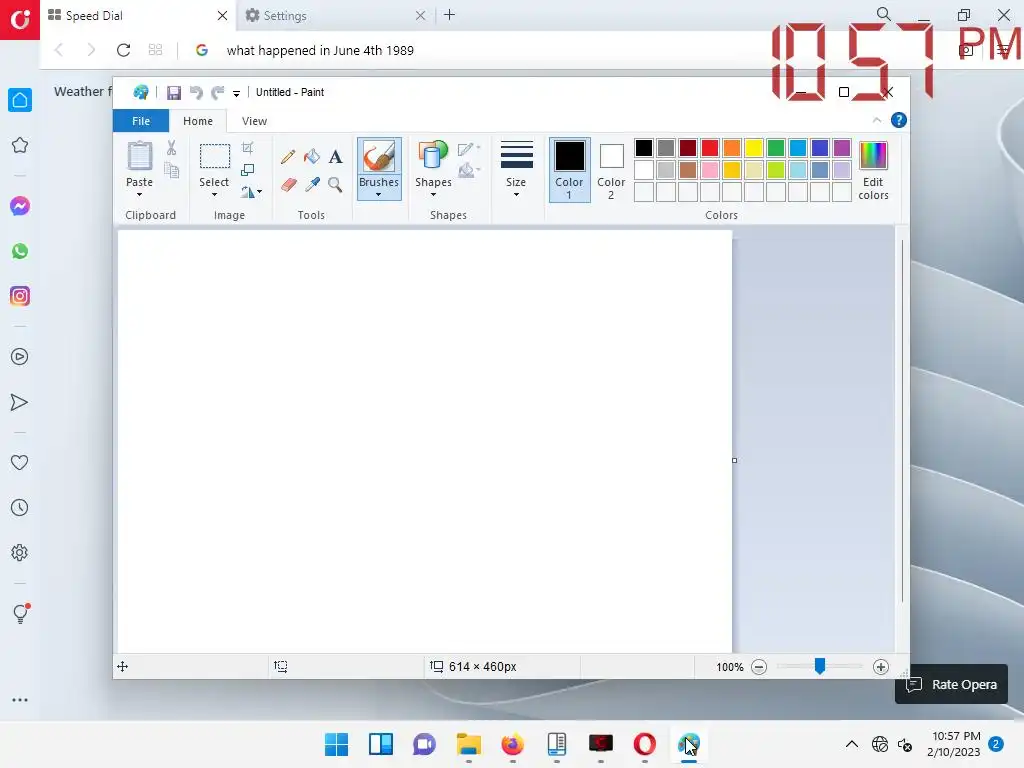Click the Crop icon in Image group
This screenshot has width=1024, height=768.
point(248,148)
